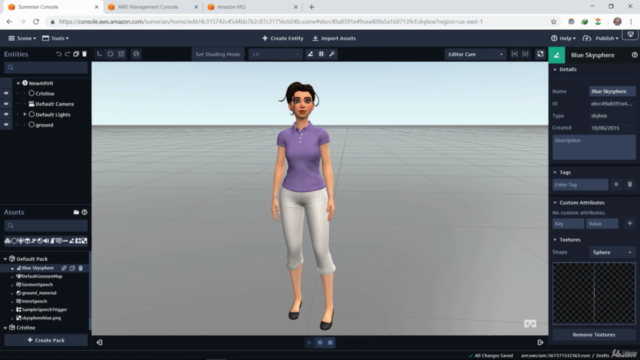Image resolution: width=640 pixels, height=360 pixels.
Task: Open the Publish menu
Action: pyautogui.click(x=601, y=38)
